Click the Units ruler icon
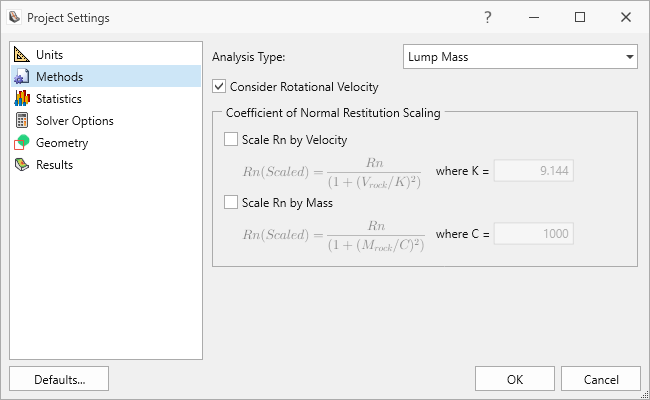 coord(22,55)
